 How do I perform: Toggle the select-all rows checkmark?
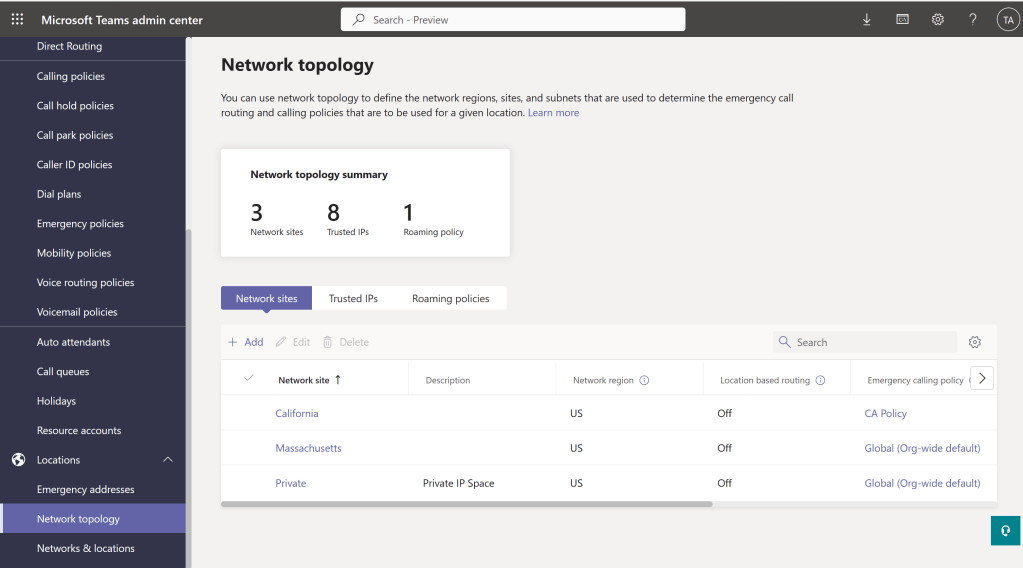[249, 379]
